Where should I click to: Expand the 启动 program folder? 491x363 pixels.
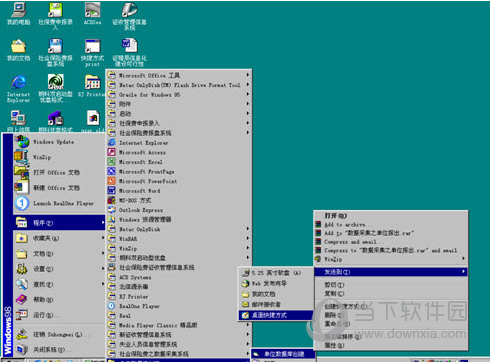coord(179,114)
